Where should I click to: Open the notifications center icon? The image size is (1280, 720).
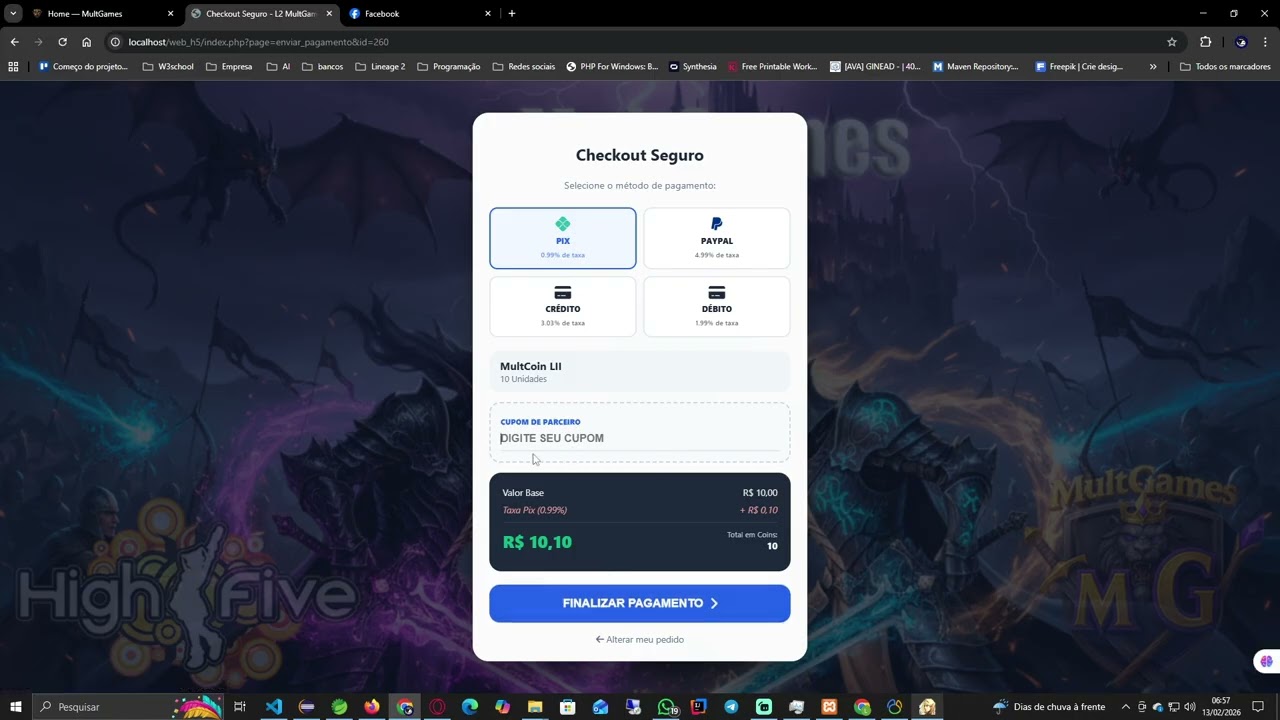click(1258, 707)
